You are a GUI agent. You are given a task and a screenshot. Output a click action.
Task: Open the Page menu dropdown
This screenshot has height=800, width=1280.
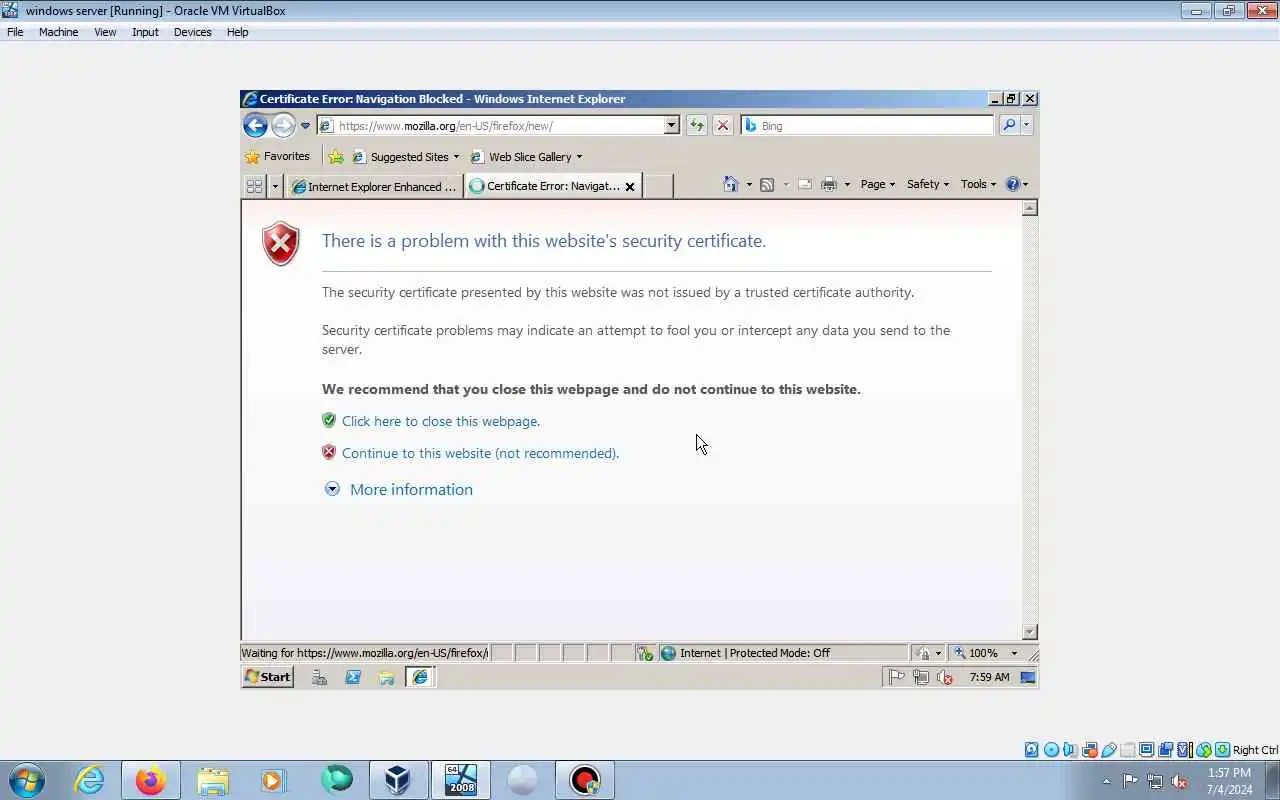[x=877, y=184]
